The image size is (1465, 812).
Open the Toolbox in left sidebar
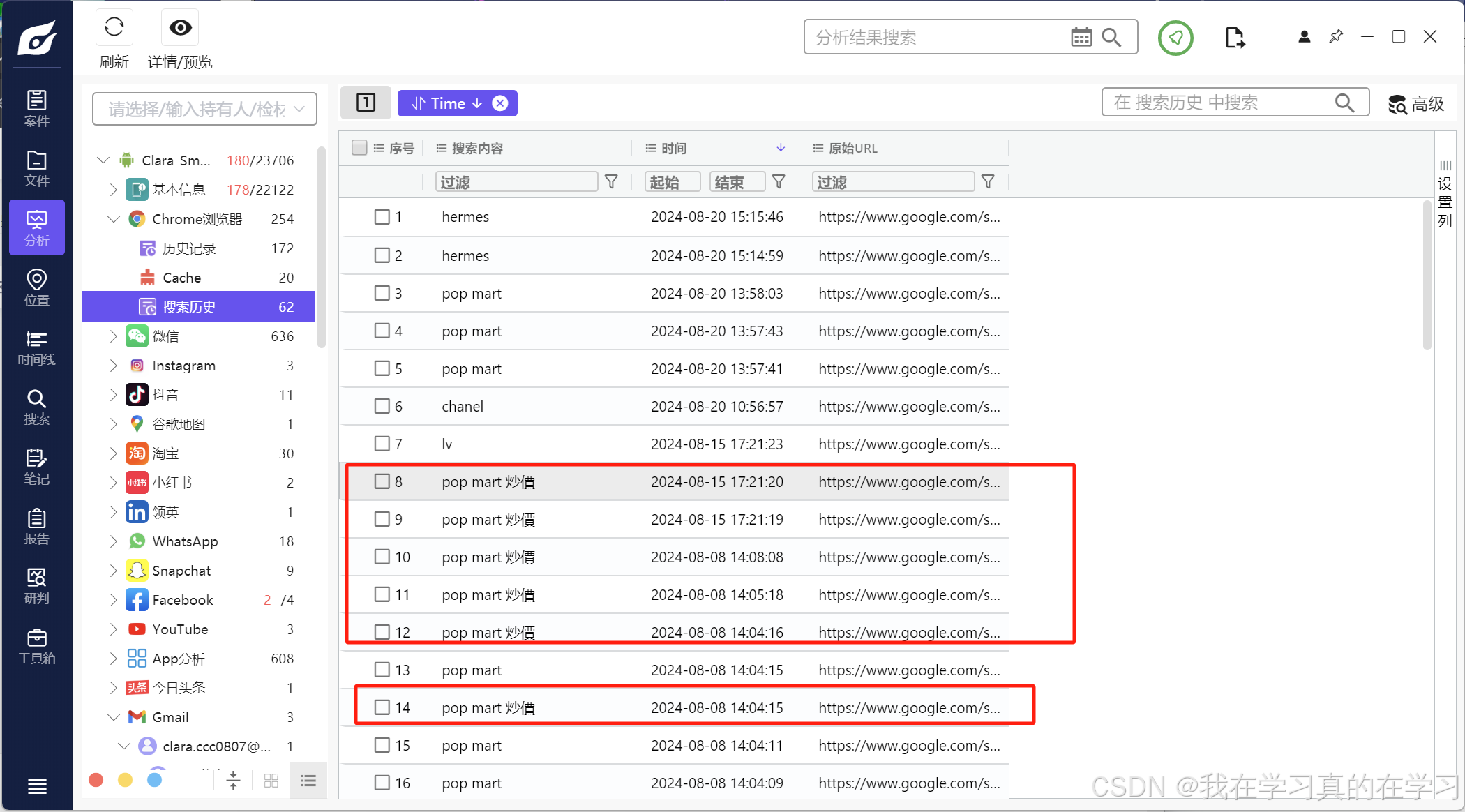click(36, 646)
